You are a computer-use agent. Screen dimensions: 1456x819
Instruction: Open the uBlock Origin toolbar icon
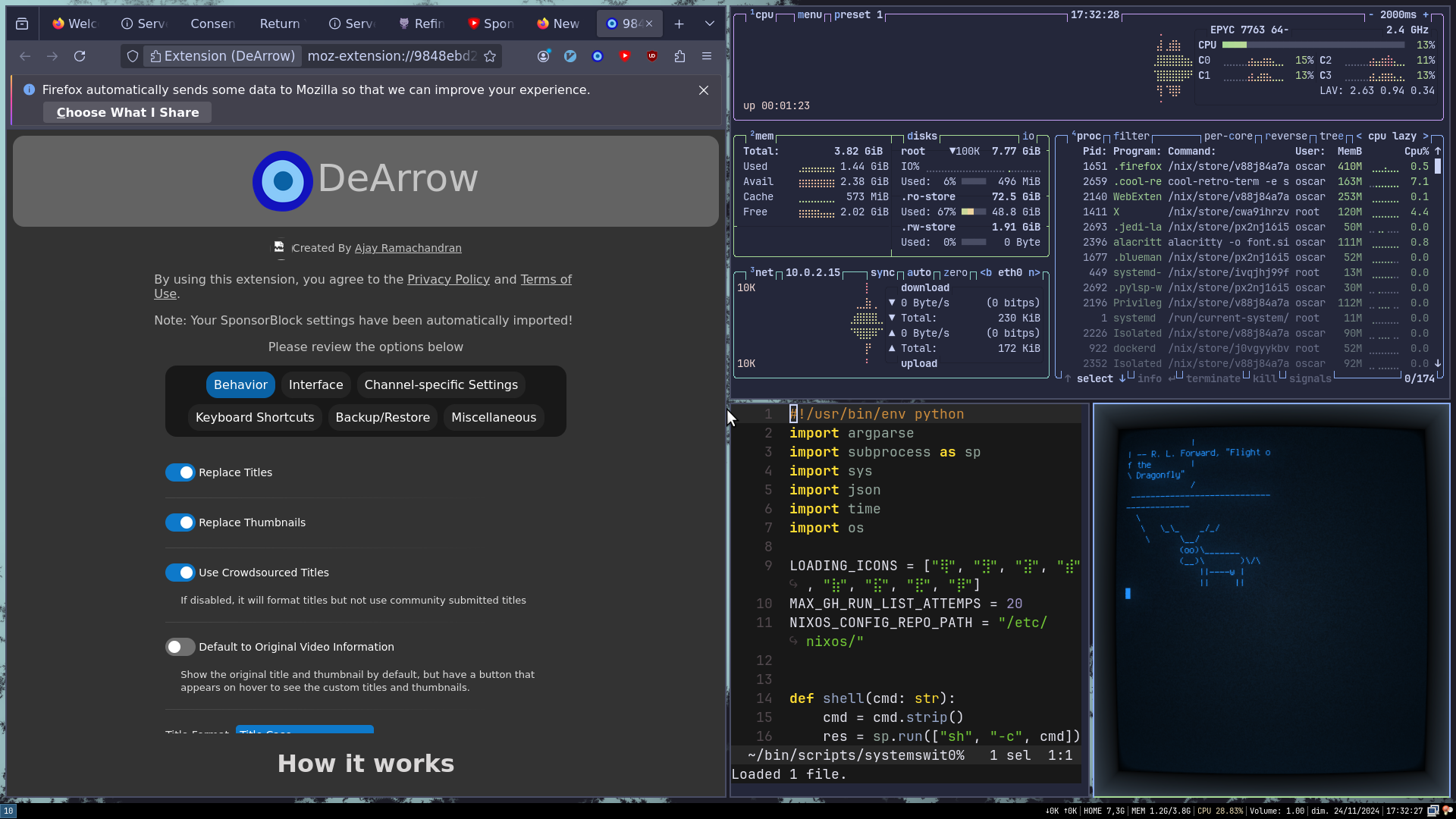click(652, 56)
